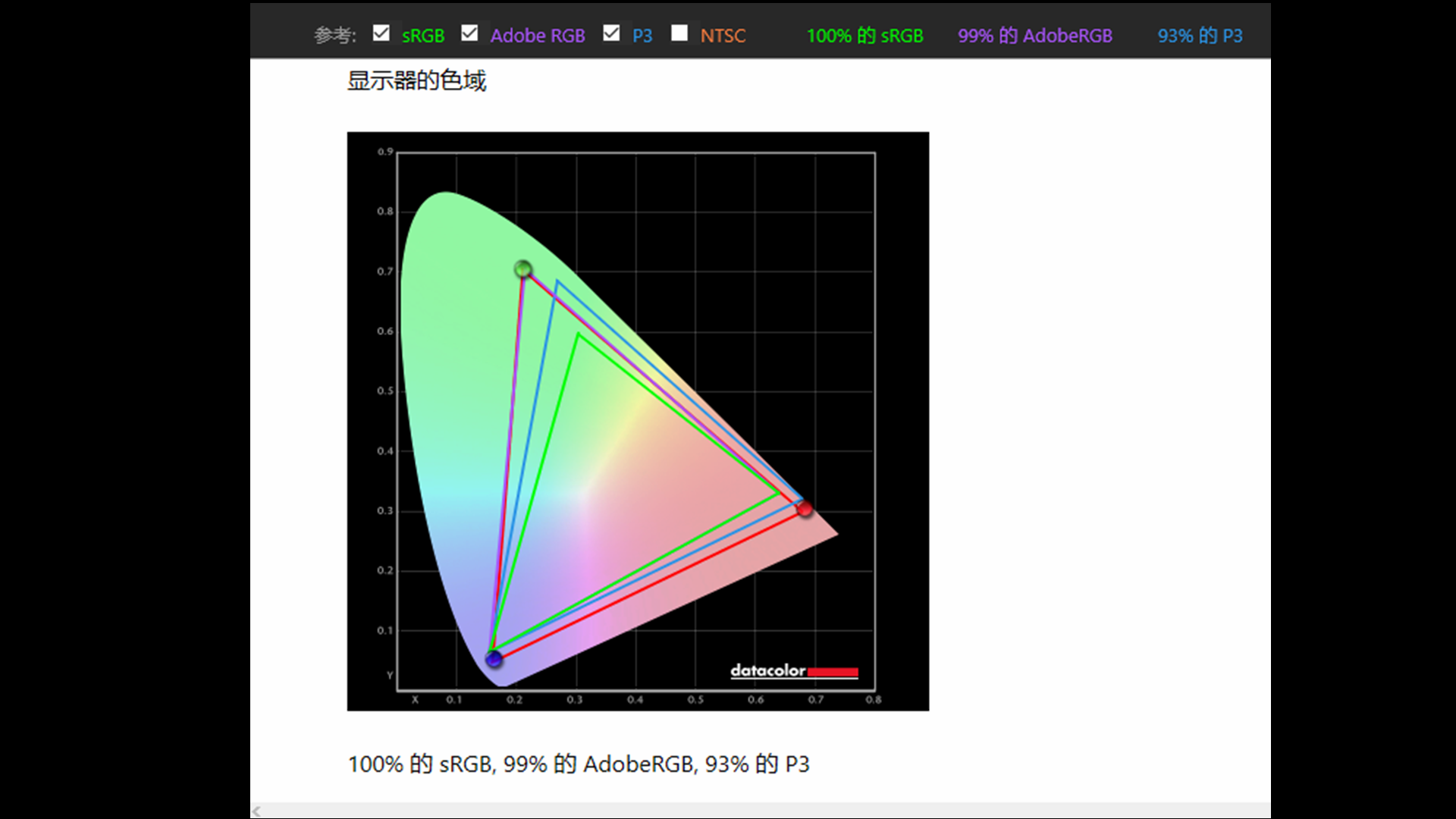The width and height of the screenshot is (1456, 819).
Task: Click the red primary marker ball on the chart
Action: (805, 508)
